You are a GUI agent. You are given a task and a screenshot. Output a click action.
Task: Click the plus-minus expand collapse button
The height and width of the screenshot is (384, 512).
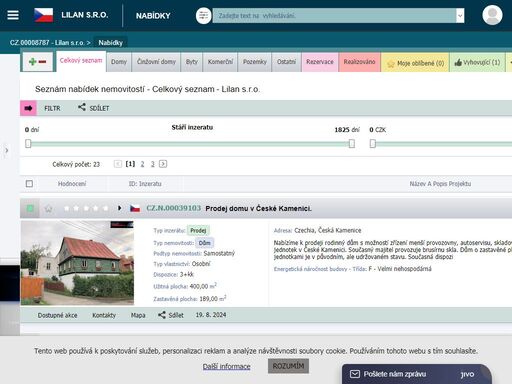[x=38, y=62]
